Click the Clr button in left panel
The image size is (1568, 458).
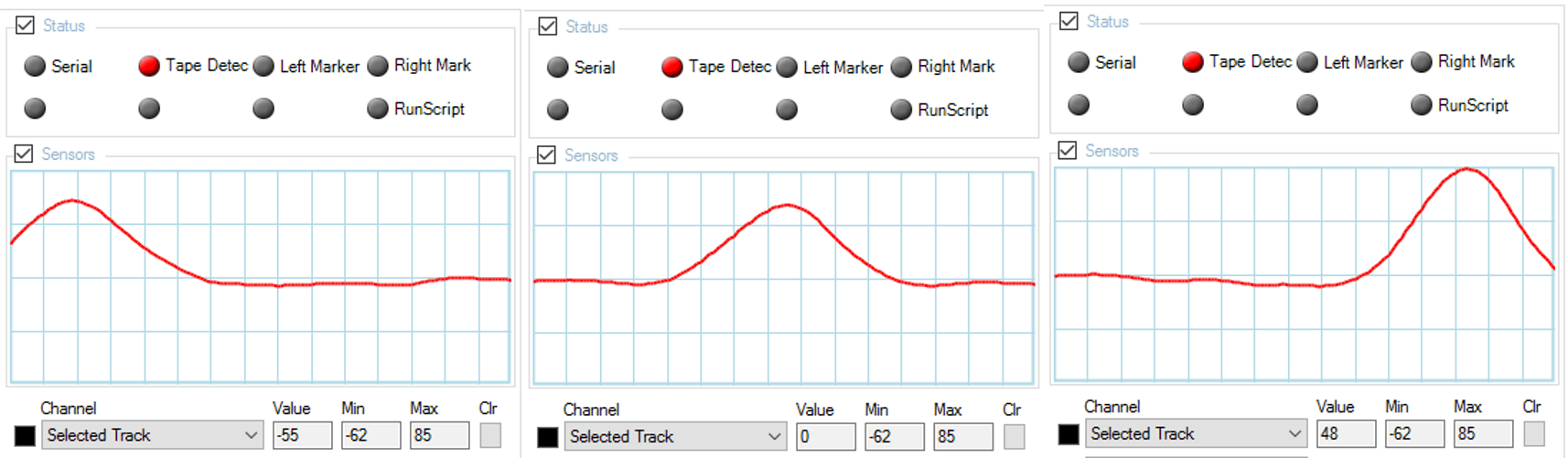pyautogui.click(x=490, y=435)
